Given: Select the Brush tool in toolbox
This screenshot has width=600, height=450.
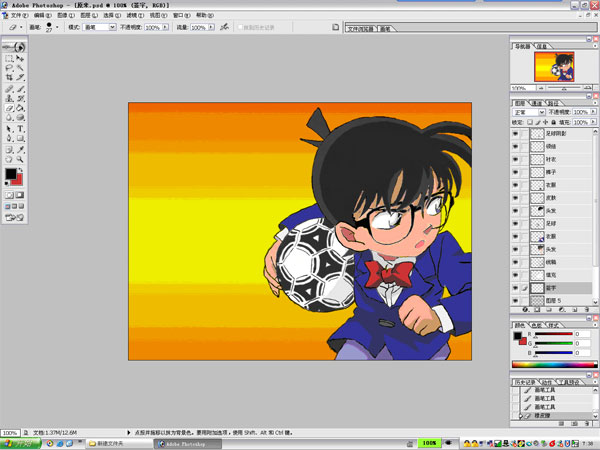Looking at the screenshot, I should tap(20, 89).
